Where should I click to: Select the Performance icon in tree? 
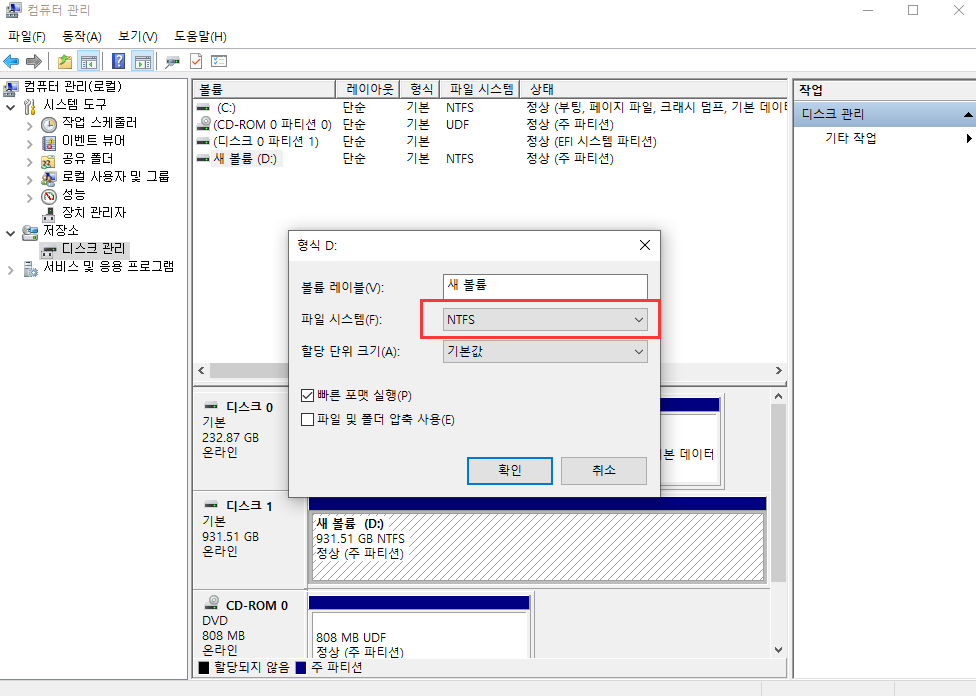tap(49, 196)
